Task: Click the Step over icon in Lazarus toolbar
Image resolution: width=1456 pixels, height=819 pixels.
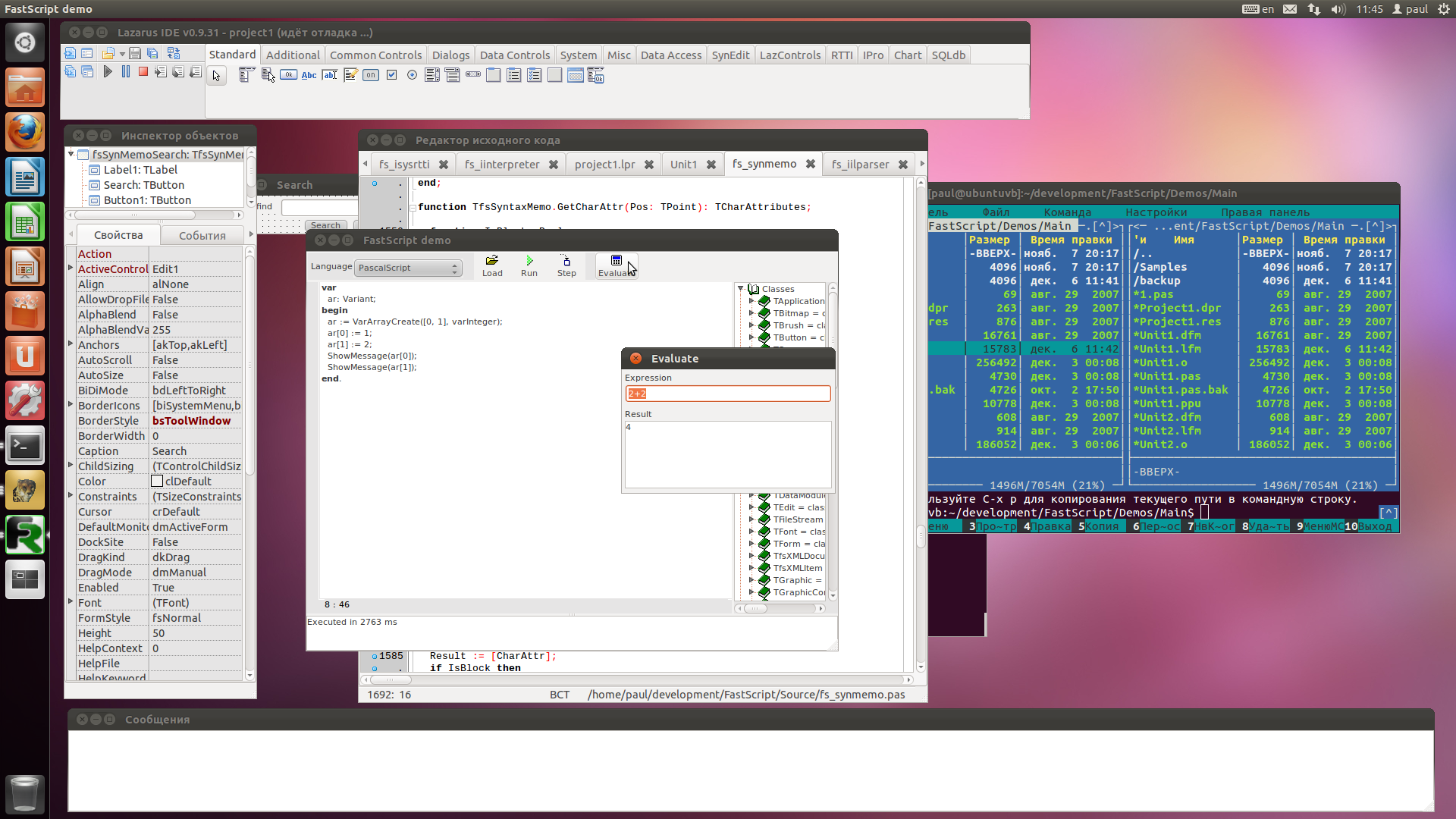Action: (x=178, y=71)
